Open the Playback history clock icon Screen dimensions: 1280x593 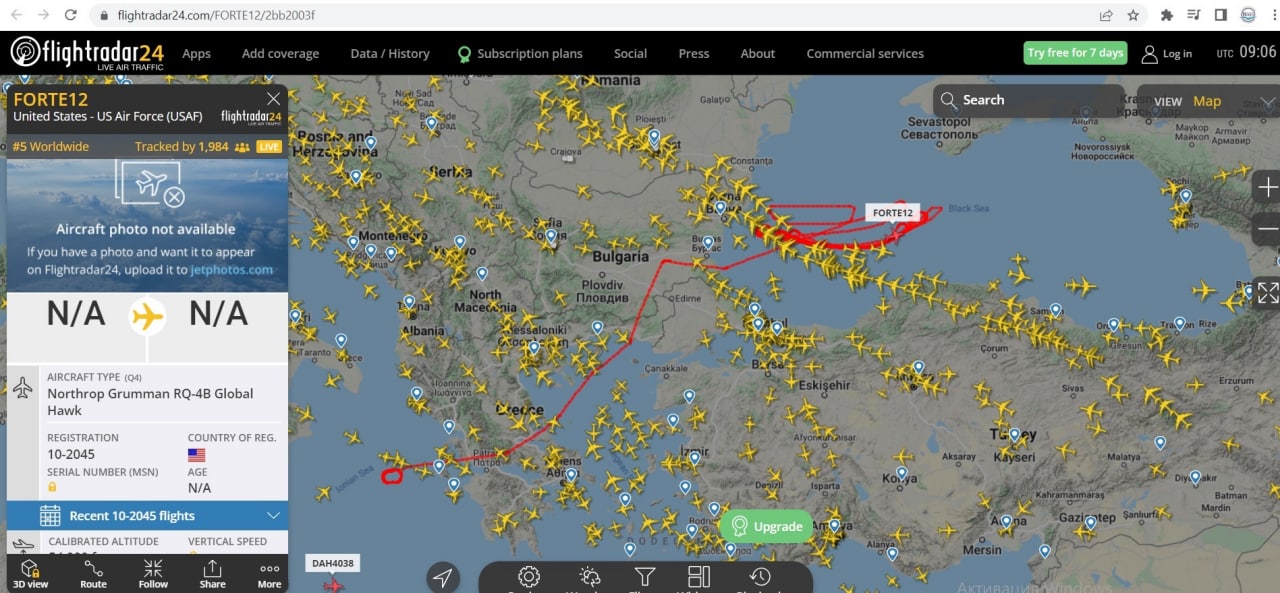pyautogui.click(x=760, y=577)
